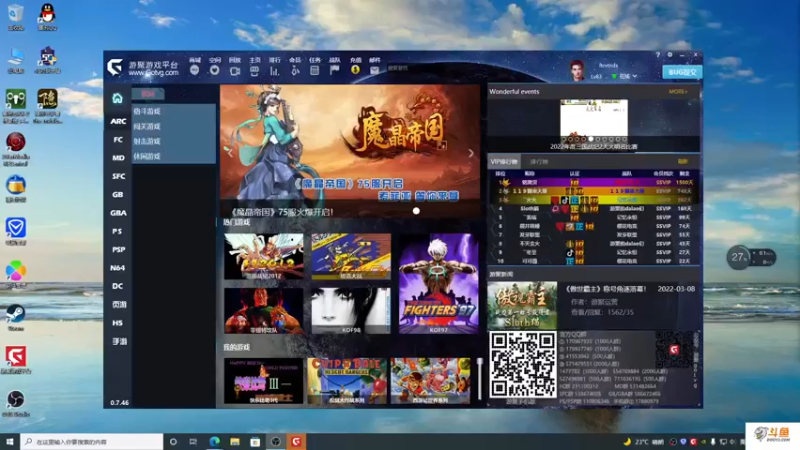Select the N64 platform tab
The width and height of the screenshot is (800, 450).
click(118, 268)
